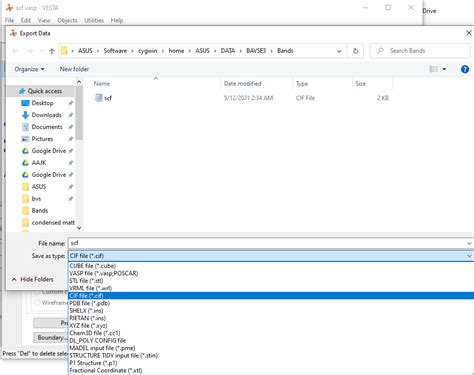The height and width of the screenshot is (375, 474).
Task: Choose Chem3D file (*.cc1) type
Action: point(271,333)
